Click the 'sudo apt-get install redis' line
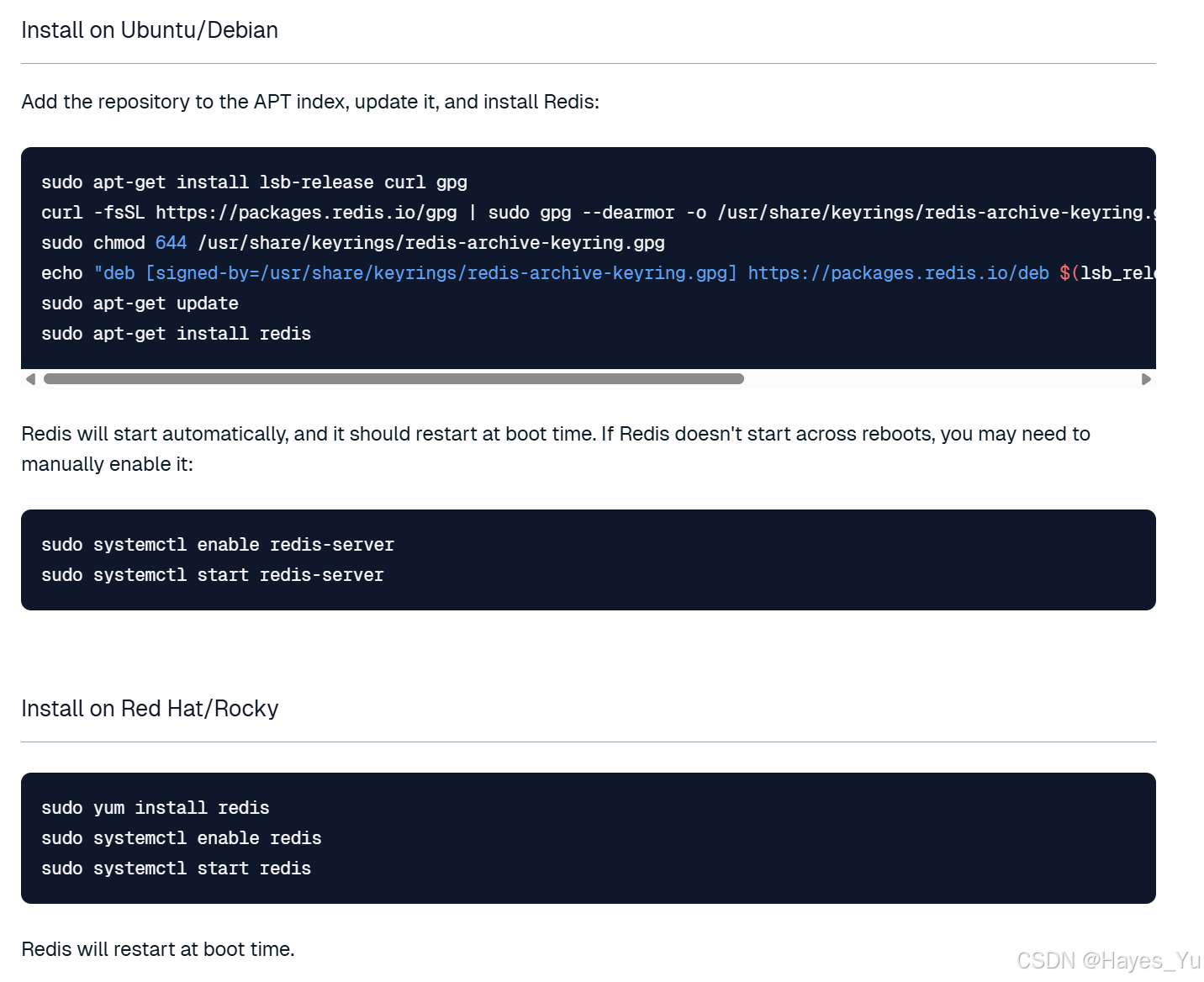 (176, 334)
